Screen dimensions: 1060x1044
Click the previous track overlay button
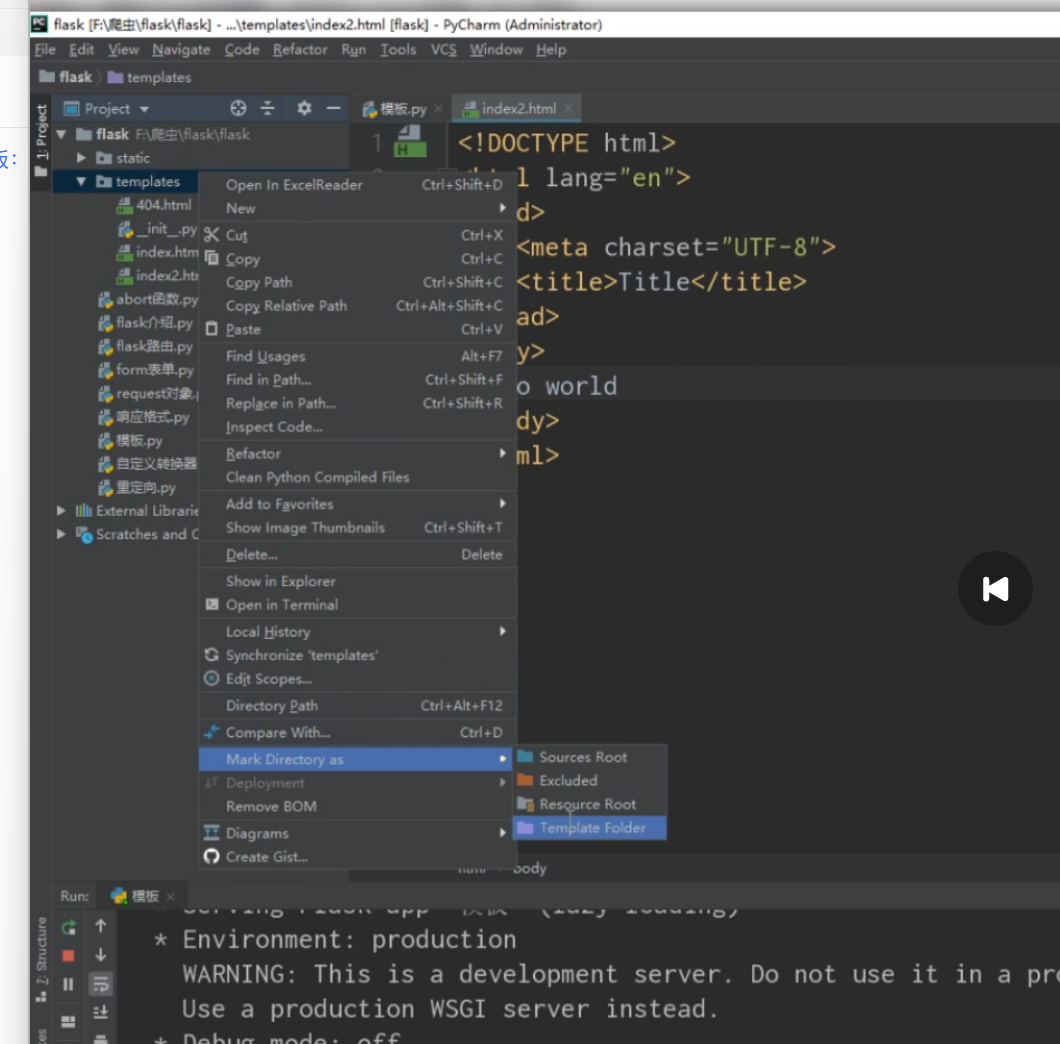995,588
